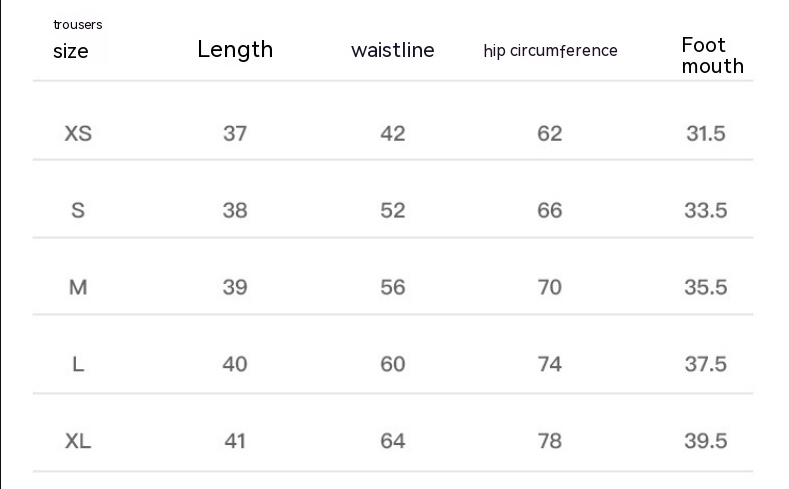The height and width of the screenshot is (489, 789).
Task: Select the M size row label
Action: pyautogui.click(x=78, y=287)
